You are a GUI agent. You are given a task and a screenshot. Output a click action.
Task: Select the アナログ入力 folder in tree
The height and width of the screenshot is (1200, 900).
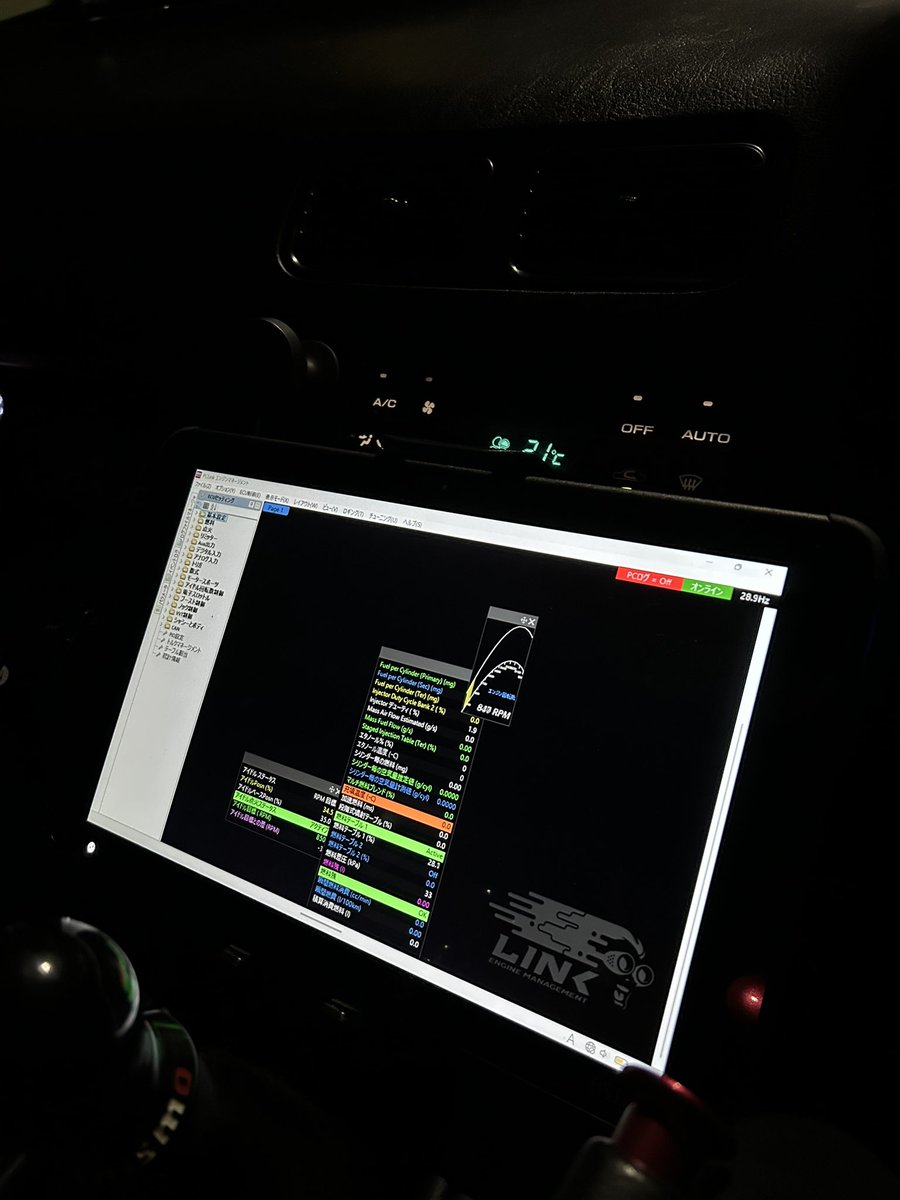[x=204, y=559]
